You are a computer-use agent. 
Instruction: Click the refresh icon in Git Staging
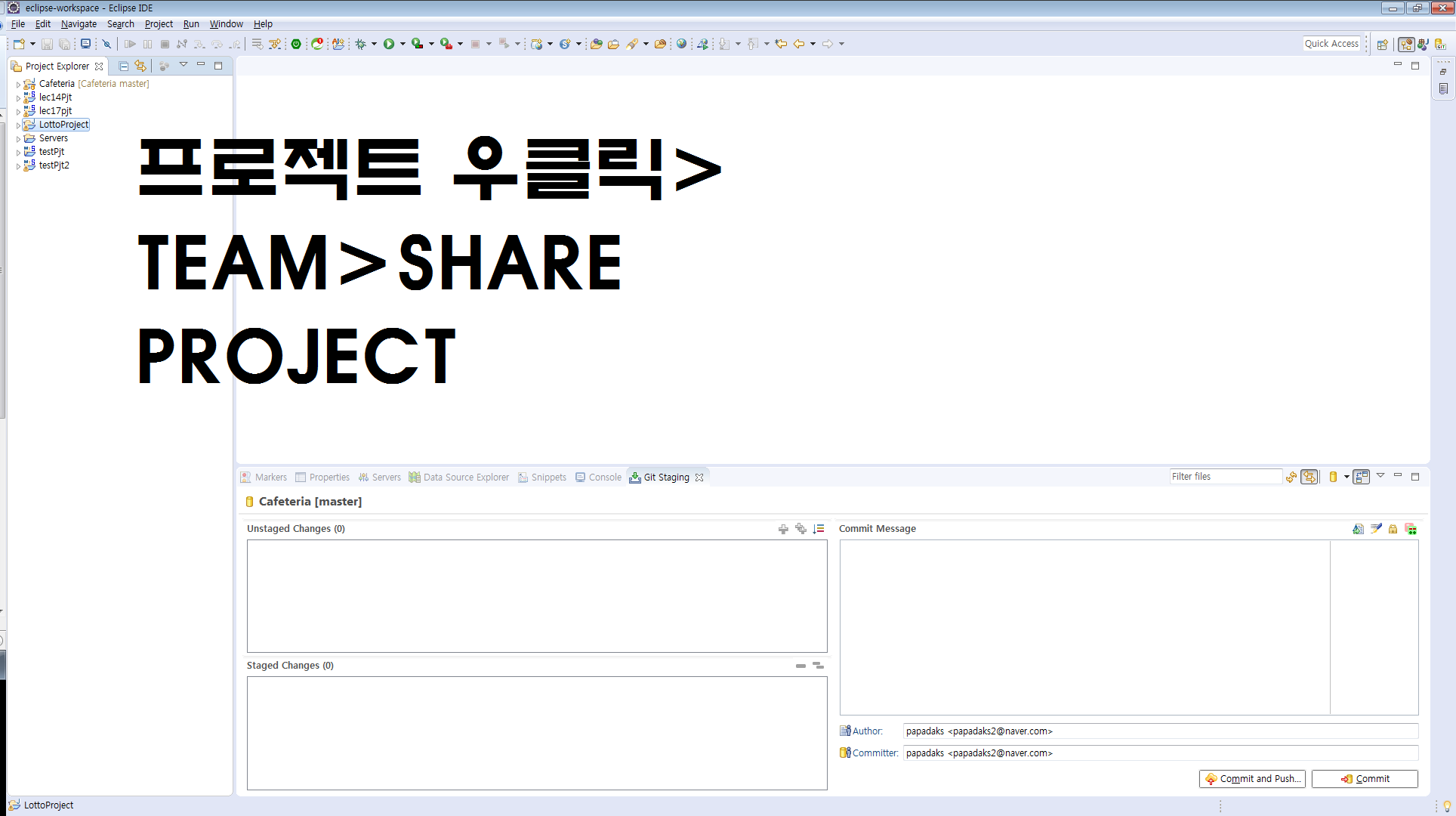(1291, 477)
